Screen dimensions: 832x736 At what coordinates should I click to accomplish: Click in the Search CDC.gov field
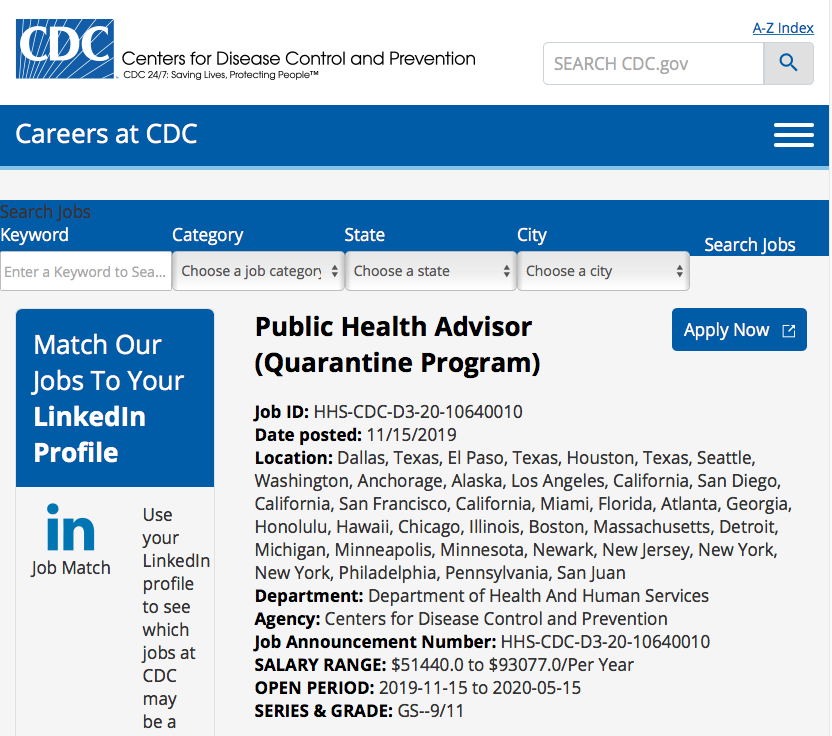click(x=652, y=64)
